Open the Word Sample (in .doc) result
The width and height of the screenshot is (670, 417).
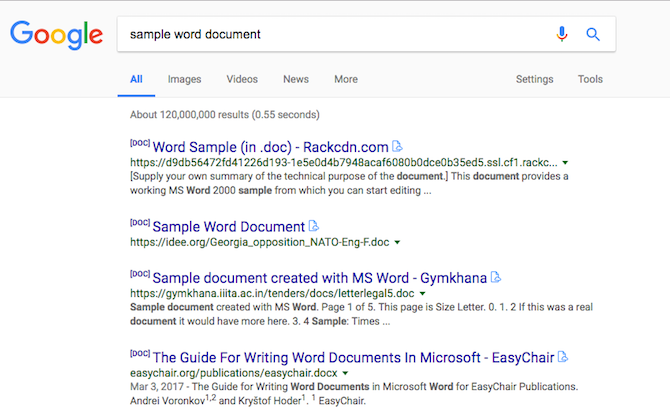tap(270, 146)
